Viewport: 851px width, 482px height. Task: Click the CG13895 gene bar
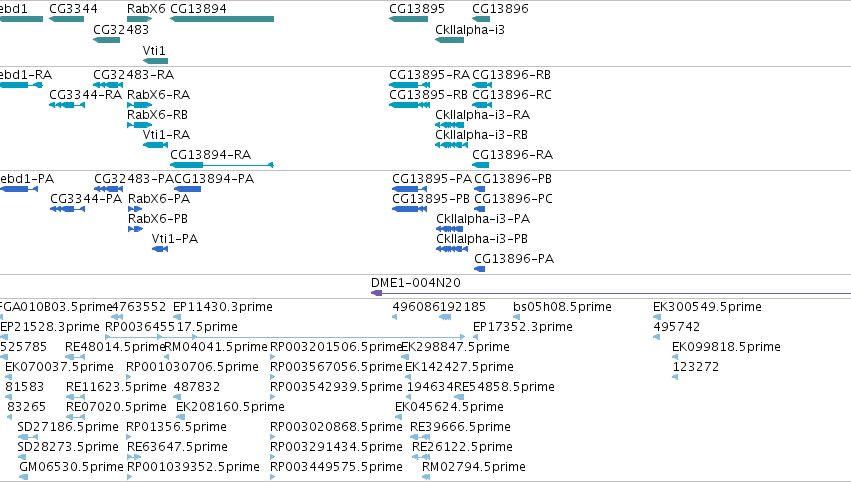[x=409, y=19]
